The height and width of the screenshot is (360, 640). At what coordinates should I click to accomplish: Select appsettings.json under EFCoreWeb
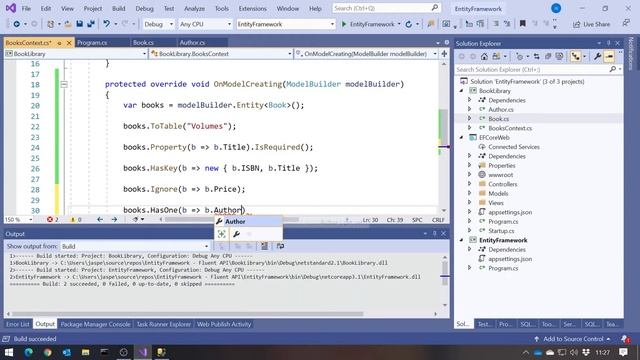pyautogui.click(x=510, y=212)
